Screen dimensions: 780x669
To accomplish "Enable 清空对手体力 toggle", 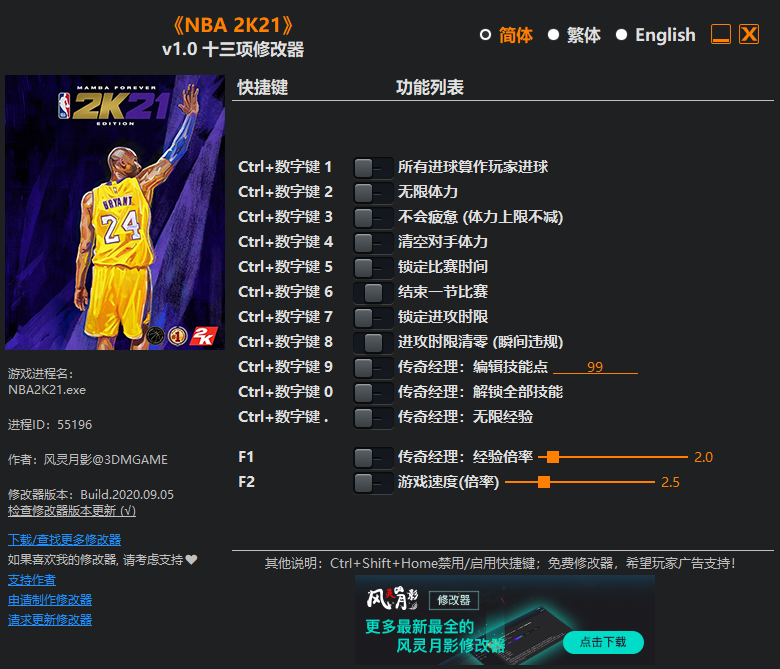I will tap(373, 243).
